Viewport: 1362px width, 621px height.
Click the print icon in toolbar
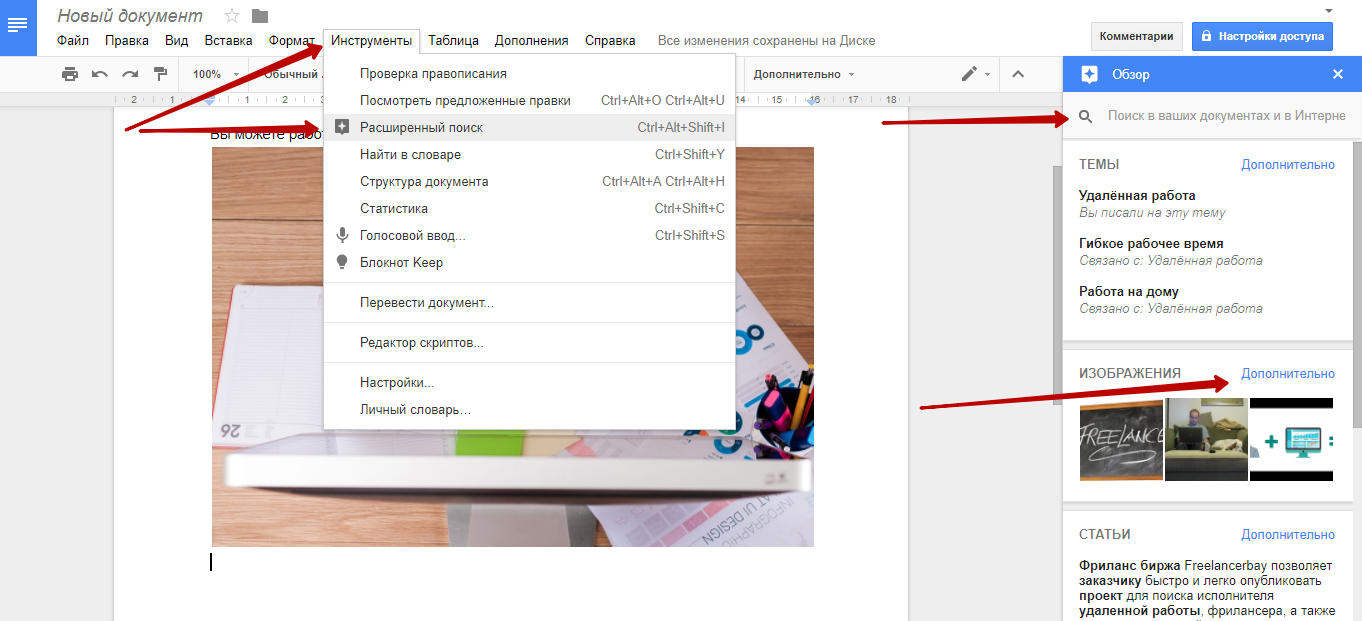point(69,74)
